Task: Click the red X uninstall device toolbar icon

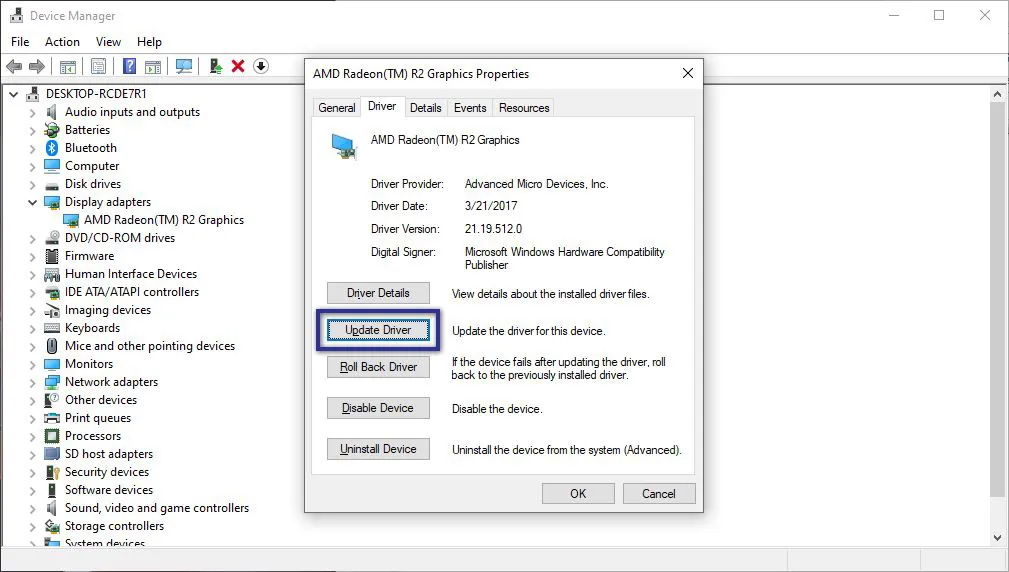Action: [x=238, y=66]
